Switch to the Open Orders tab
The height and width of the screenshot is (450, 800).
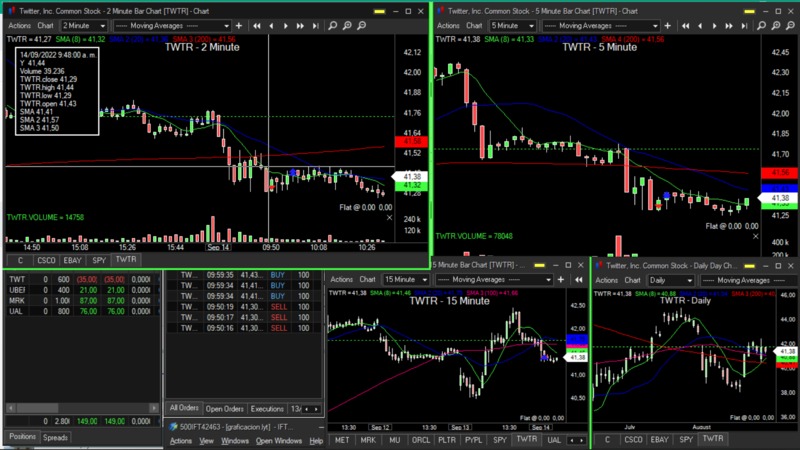point(224,409)
